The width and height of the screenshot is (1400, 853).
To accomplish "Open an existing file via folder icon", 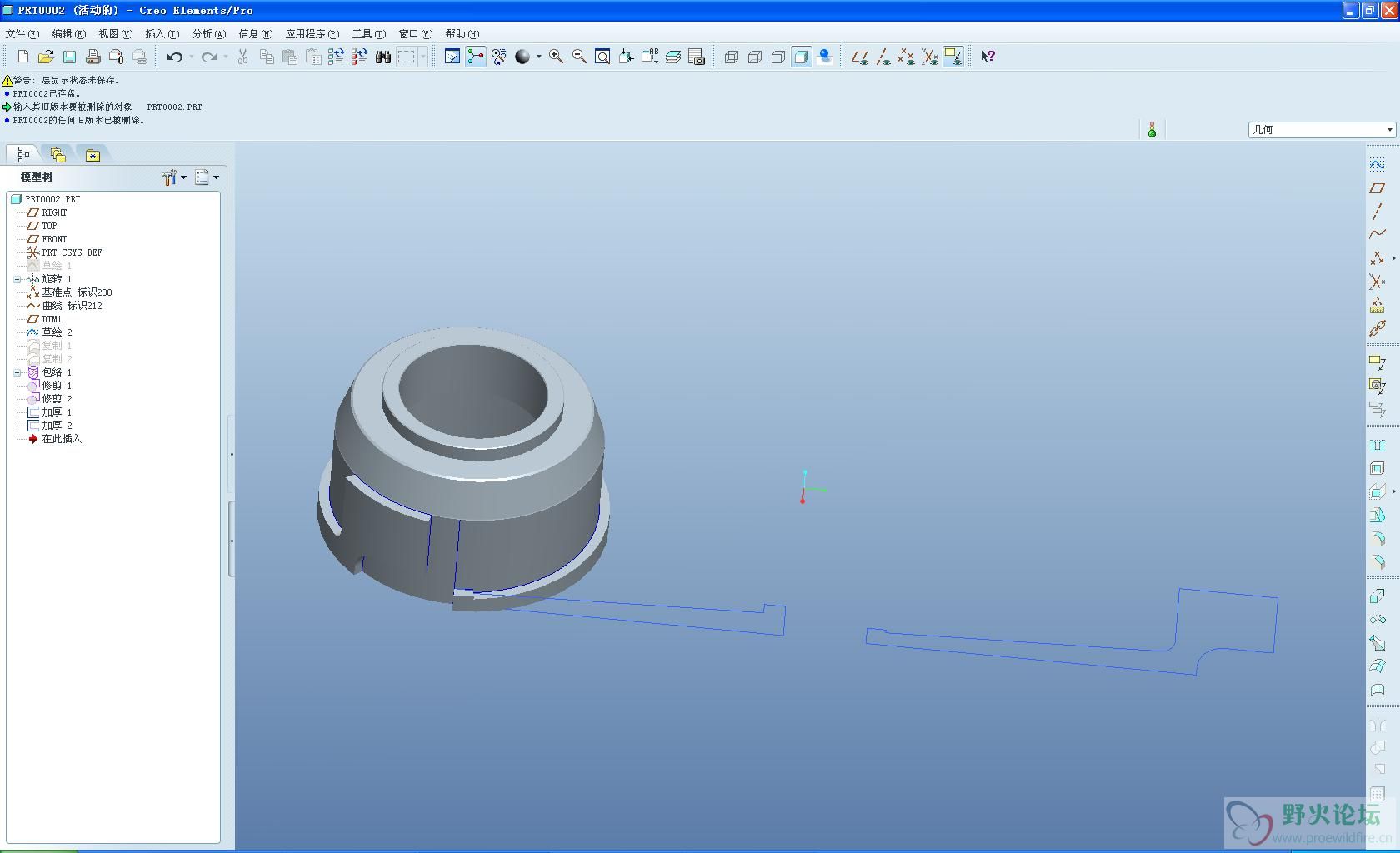I will [x=46, y=57].
